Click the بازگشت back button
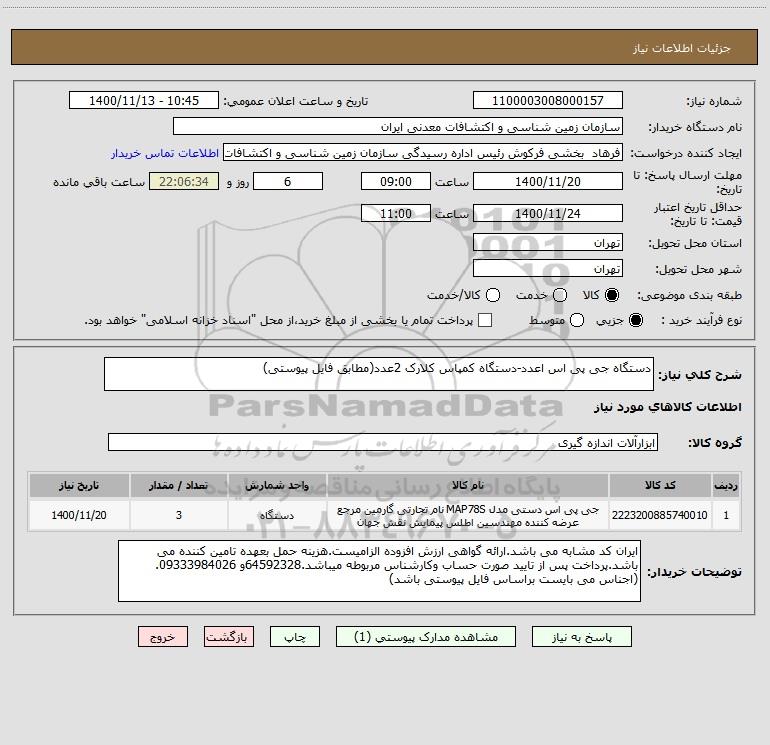The width and height of the screenshot is (770, 745). click(229, 637)
